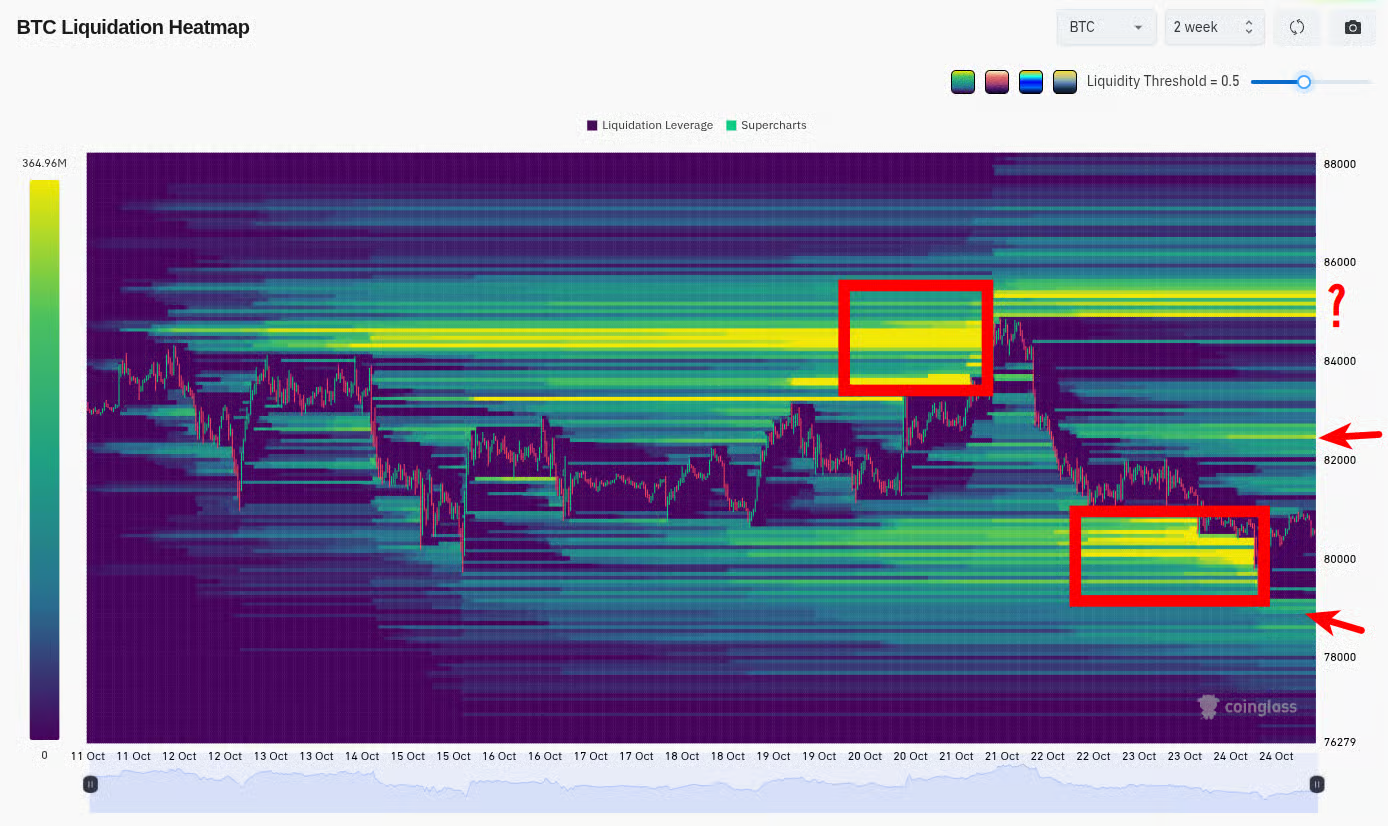1388x826 pixels.
Task: Click the left handle of the date range bar
Action: [91, 785]
